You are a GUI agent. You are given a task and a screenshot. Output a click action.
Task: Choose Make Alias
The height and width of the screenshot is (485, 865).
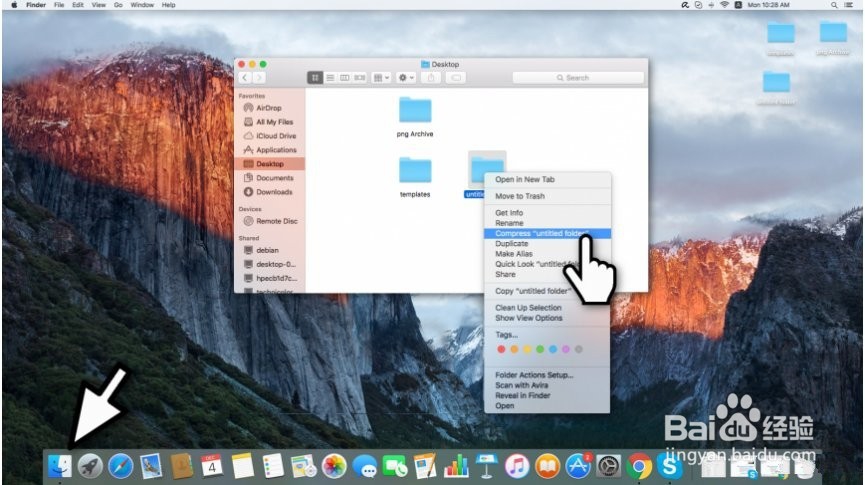pyautogui.click(x=514, y=254)
